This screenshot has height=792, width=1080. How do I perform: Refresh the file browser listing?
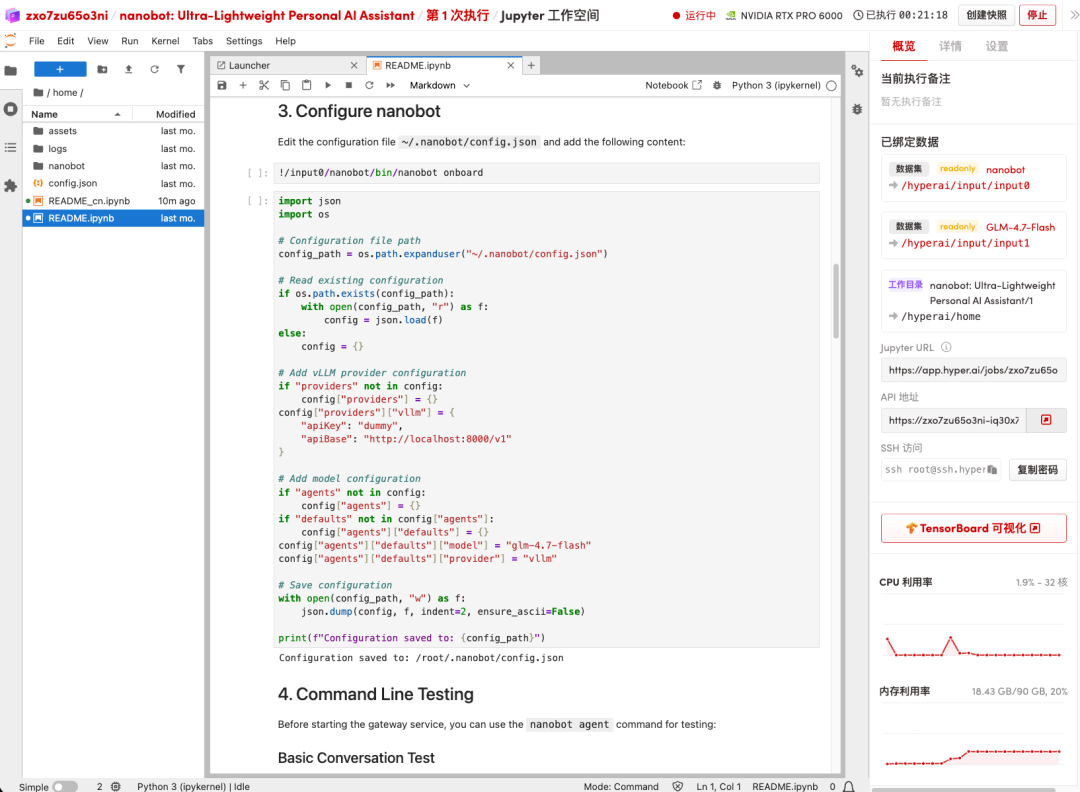154,69
